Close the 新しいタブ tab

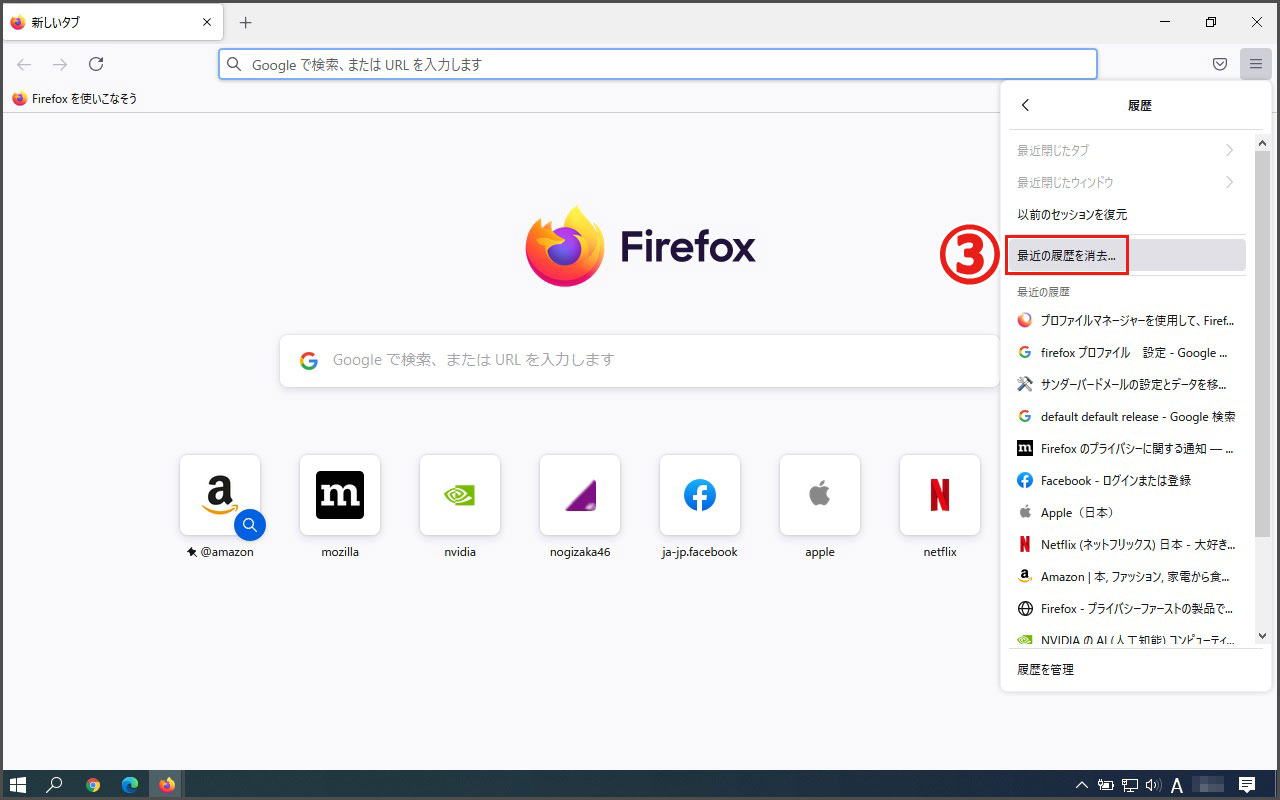(207, 22)
